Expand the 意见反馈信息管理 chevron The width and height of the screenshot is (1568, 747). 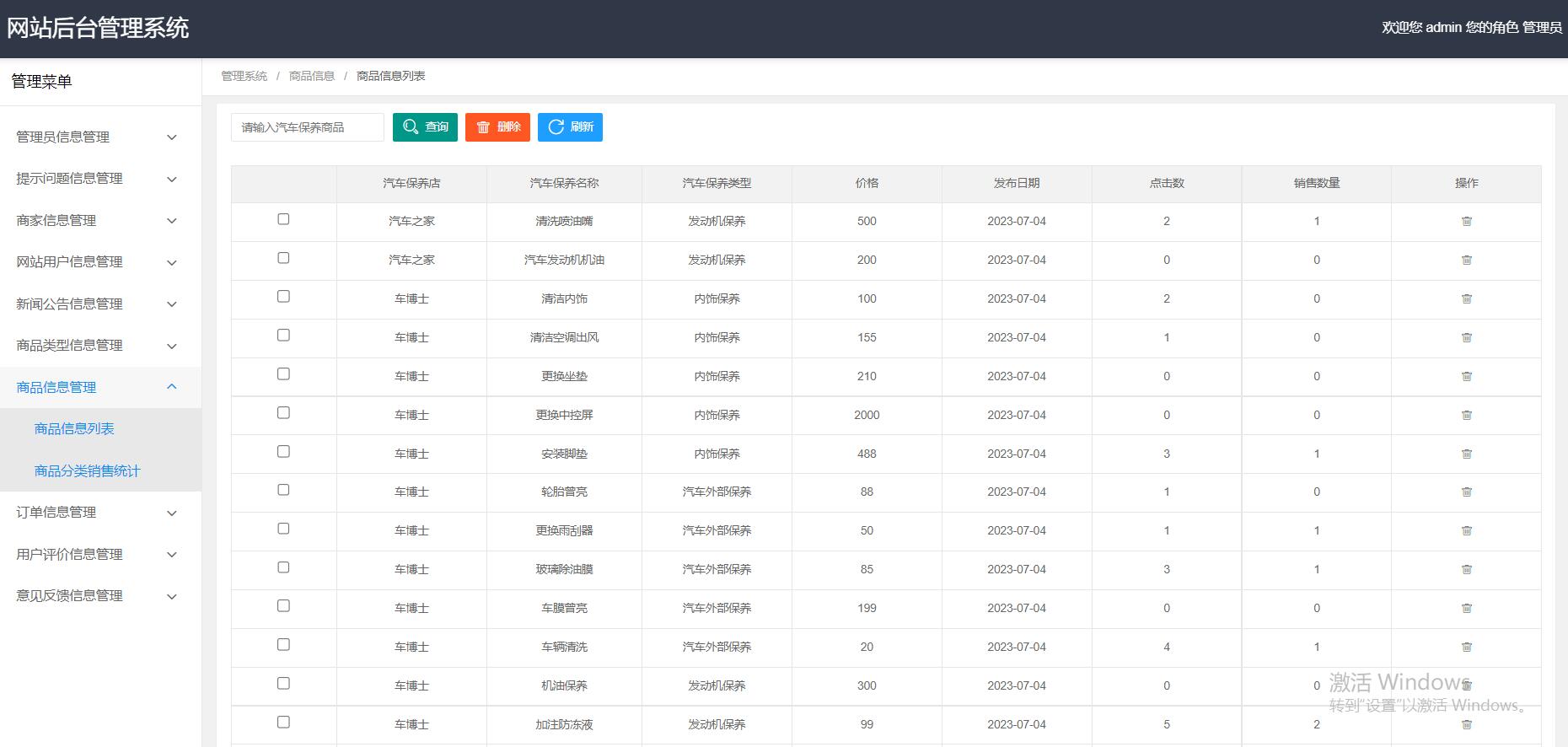tap(172, 596)
